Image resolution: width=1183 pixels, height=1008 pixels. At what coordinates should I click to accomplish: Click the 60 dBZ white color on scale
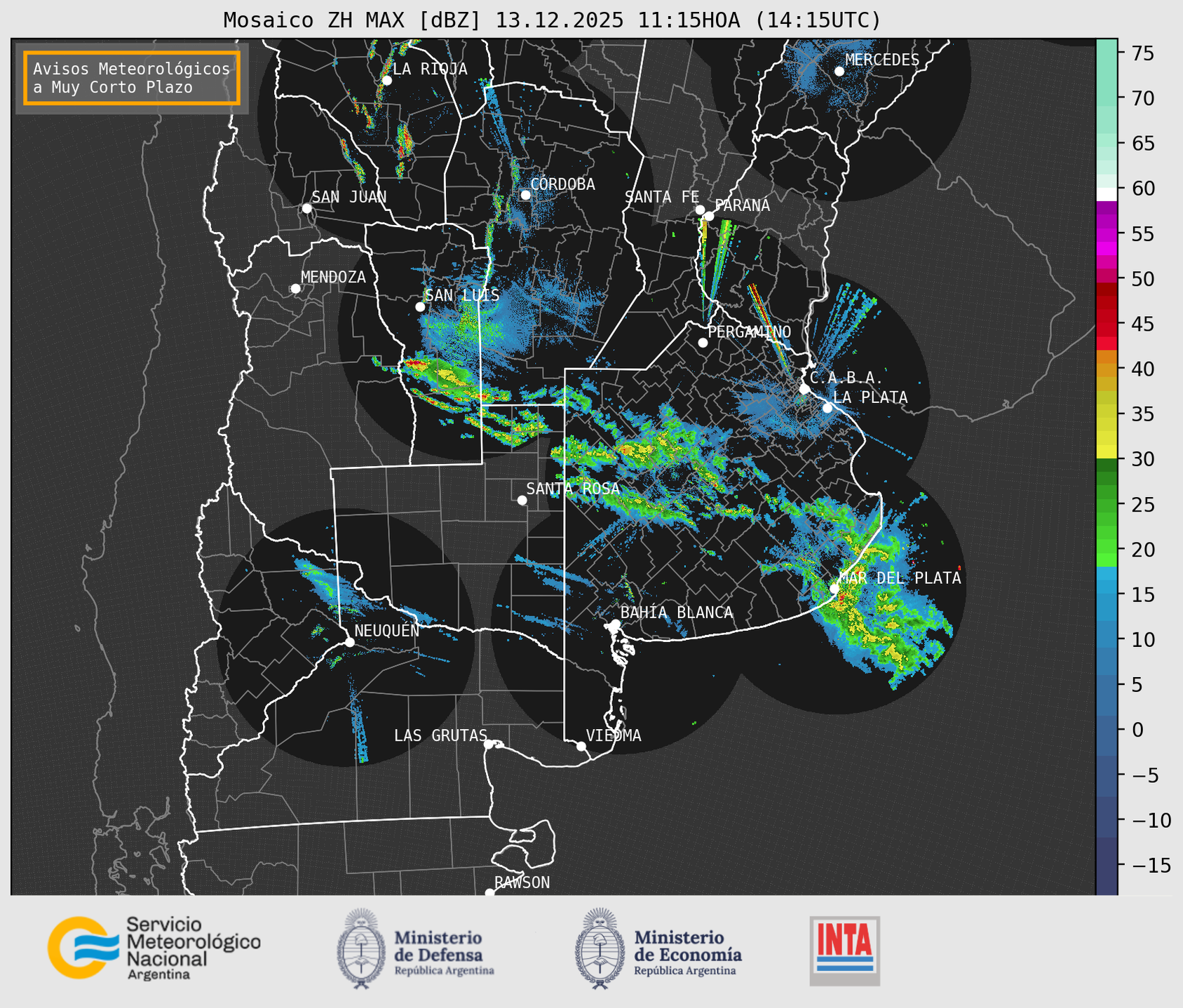click(x=1107, y=194)
